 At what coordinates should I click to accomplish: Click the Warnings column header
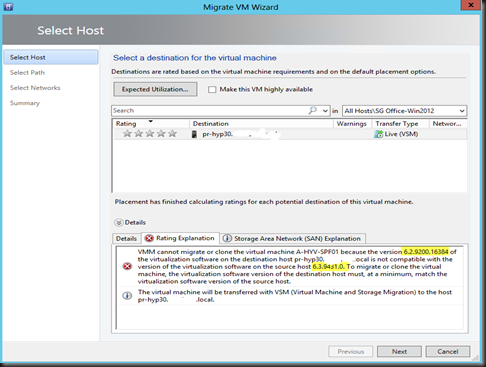click(351, 124)
